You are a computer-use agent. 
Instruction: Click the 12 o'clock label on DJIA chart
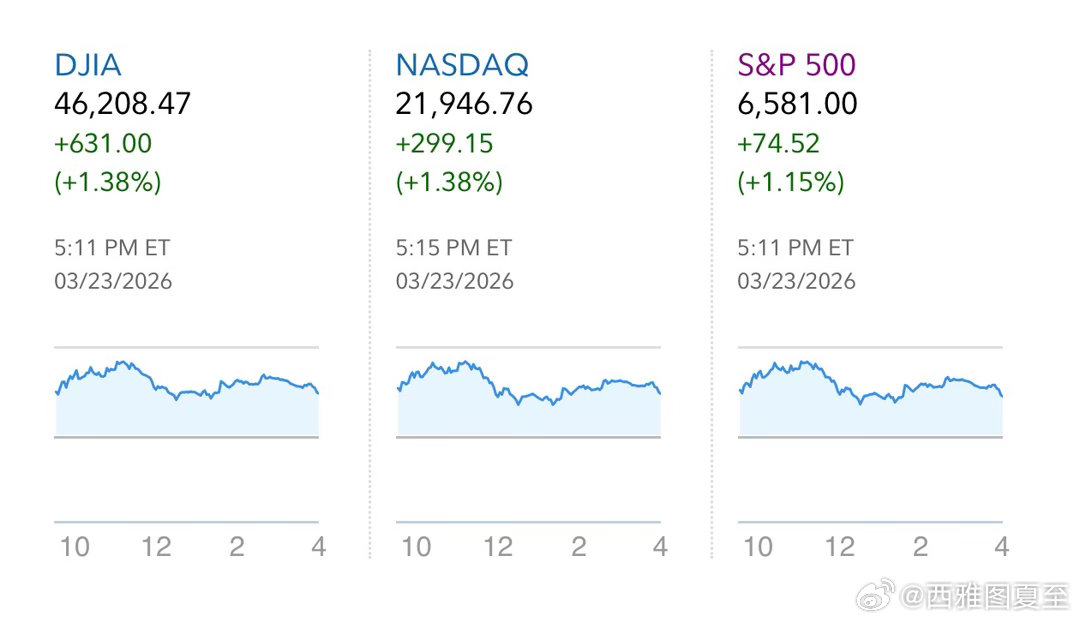pos(156,547)
